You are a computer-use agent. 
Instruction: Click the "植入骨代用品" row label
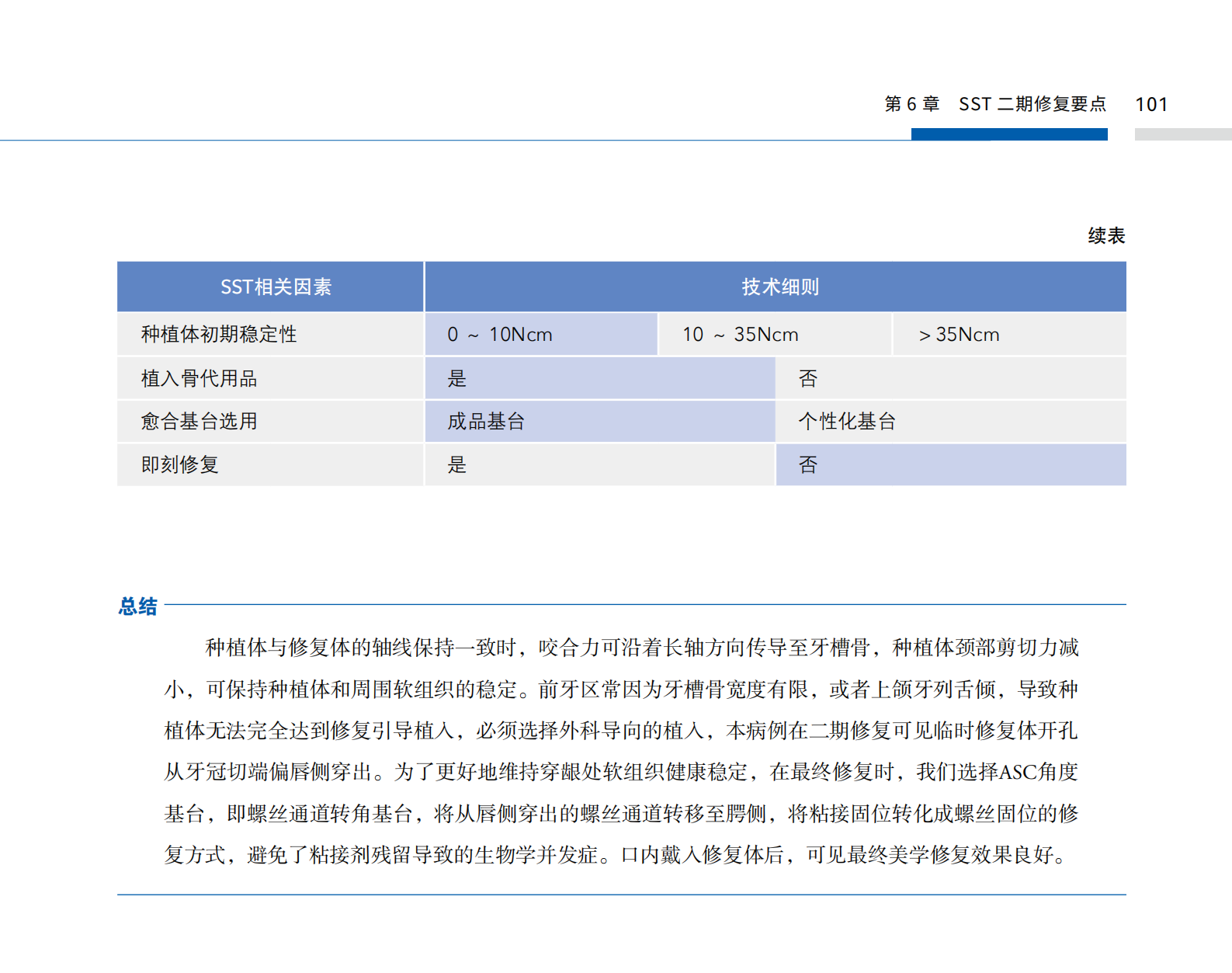(x=199, y=379)
